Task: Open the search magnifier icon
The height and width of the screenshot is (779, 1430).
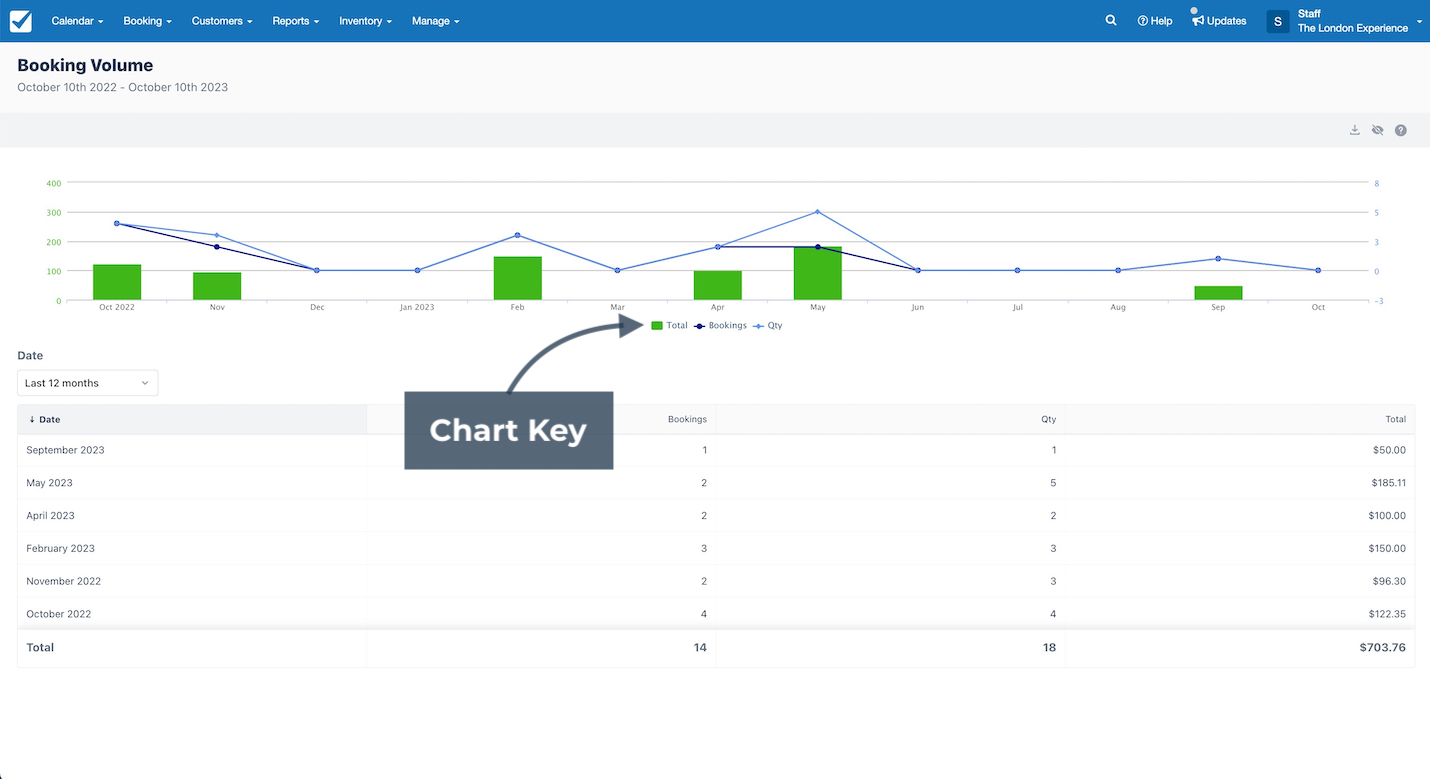Action: point(1111,20)
